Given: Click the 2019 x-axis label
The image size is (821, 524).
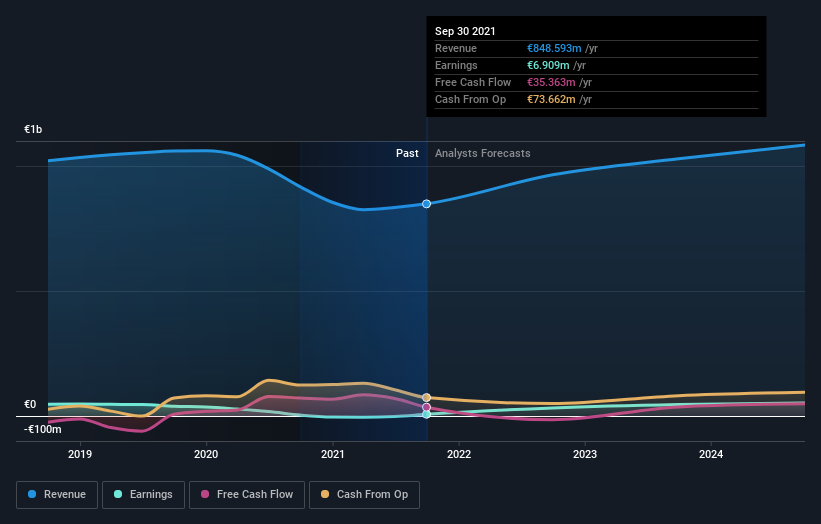Looking at the screenshot, I should [80, 454].
